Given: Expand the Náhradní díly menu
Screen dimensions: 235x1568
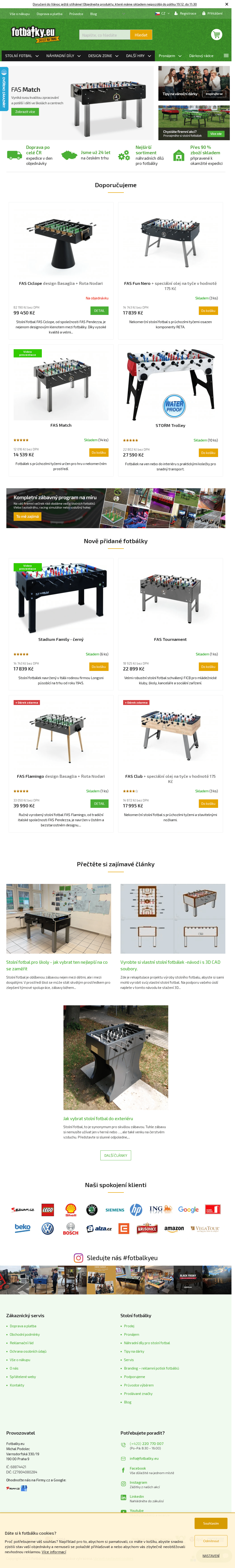Looking at the screenshot, I should tap(63, 56).
